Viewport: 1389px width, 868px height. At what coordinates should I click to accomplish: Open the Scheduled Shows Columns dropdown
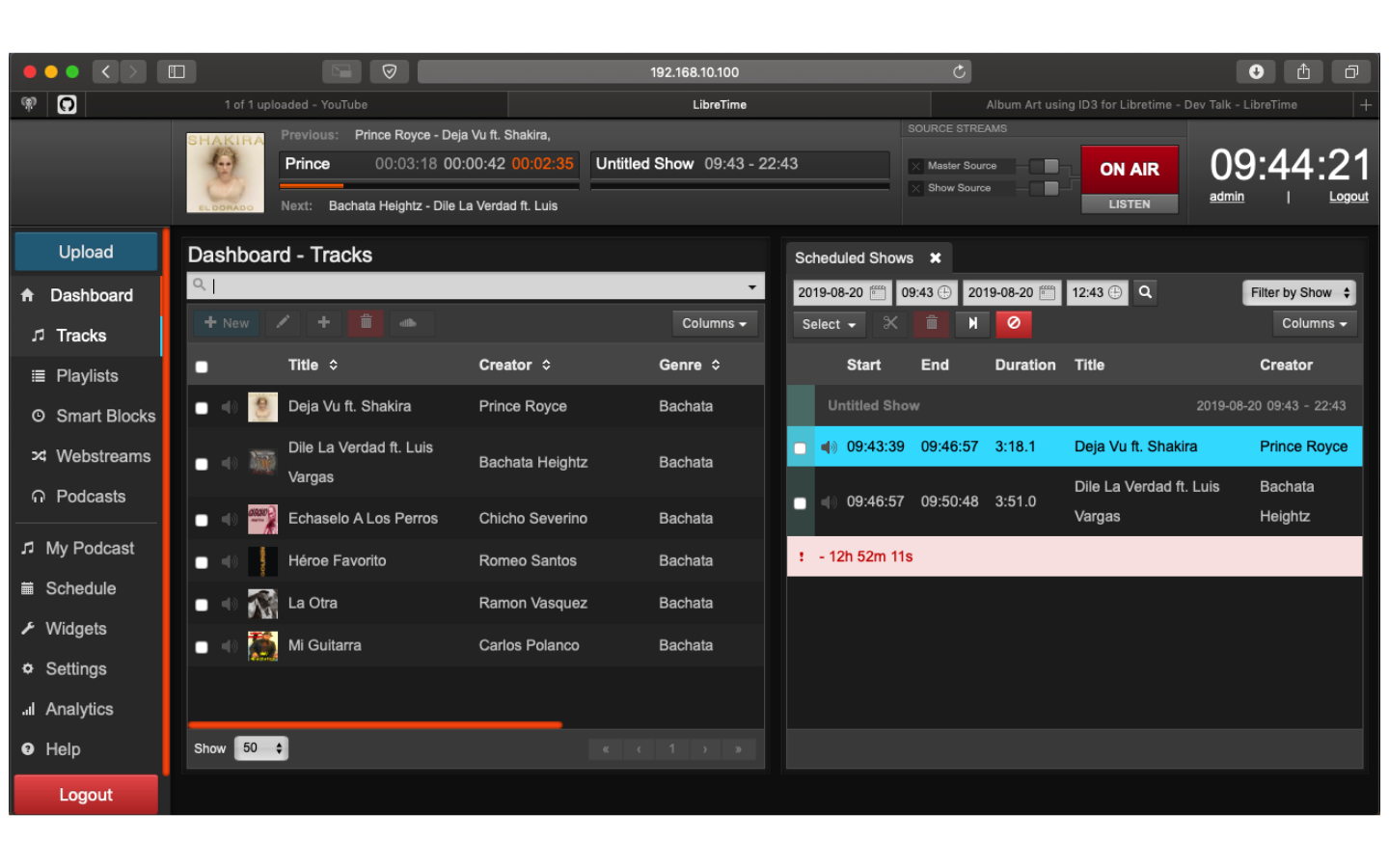tap(1314, 324)
